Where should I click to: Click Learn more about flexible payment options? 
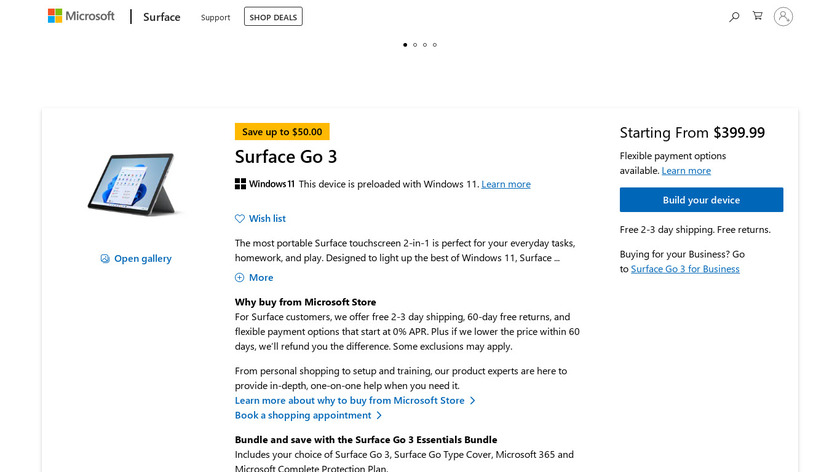tap(686, 171)
